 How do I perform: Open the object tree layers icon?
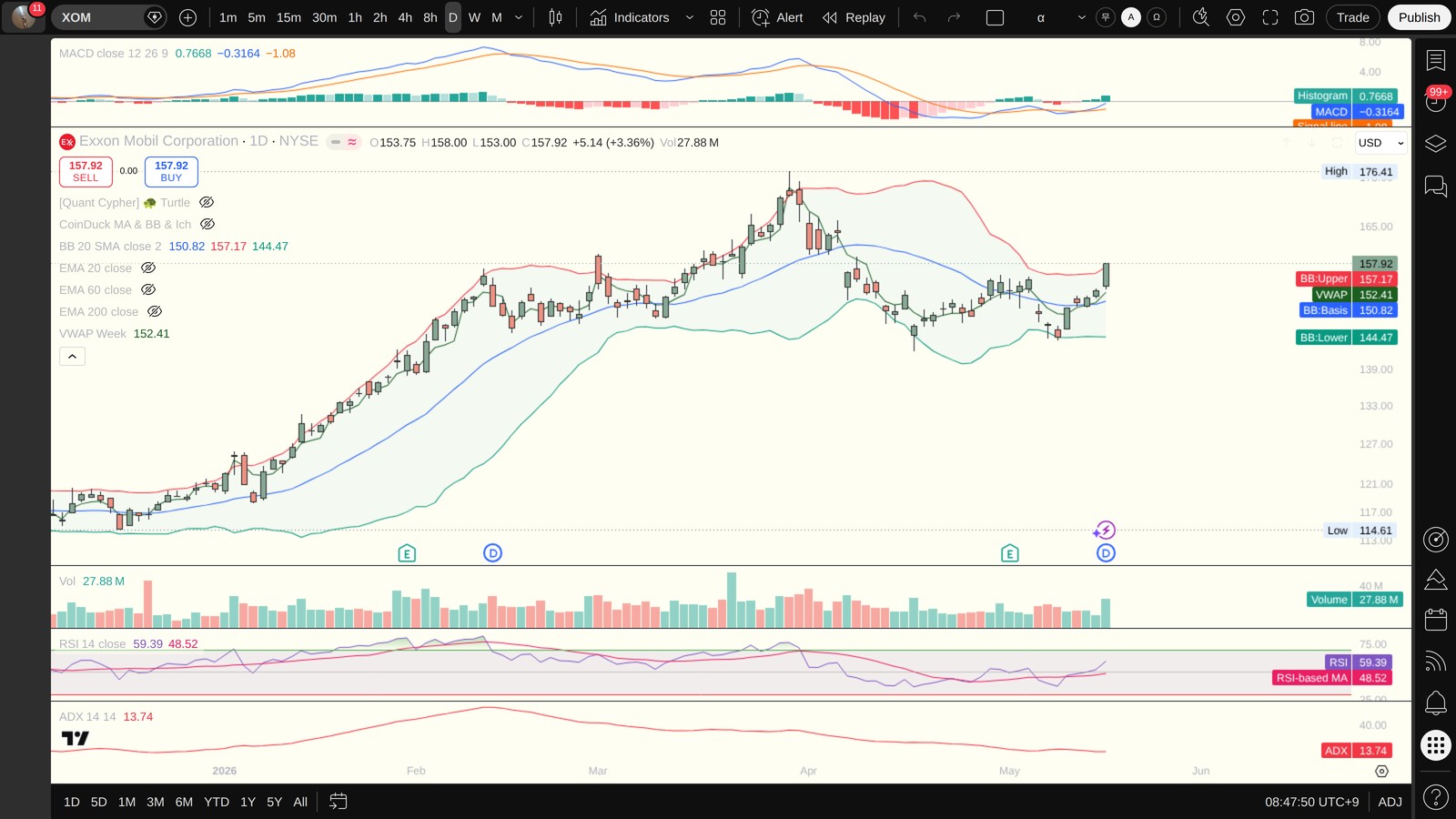click(x=1436, y=144)
